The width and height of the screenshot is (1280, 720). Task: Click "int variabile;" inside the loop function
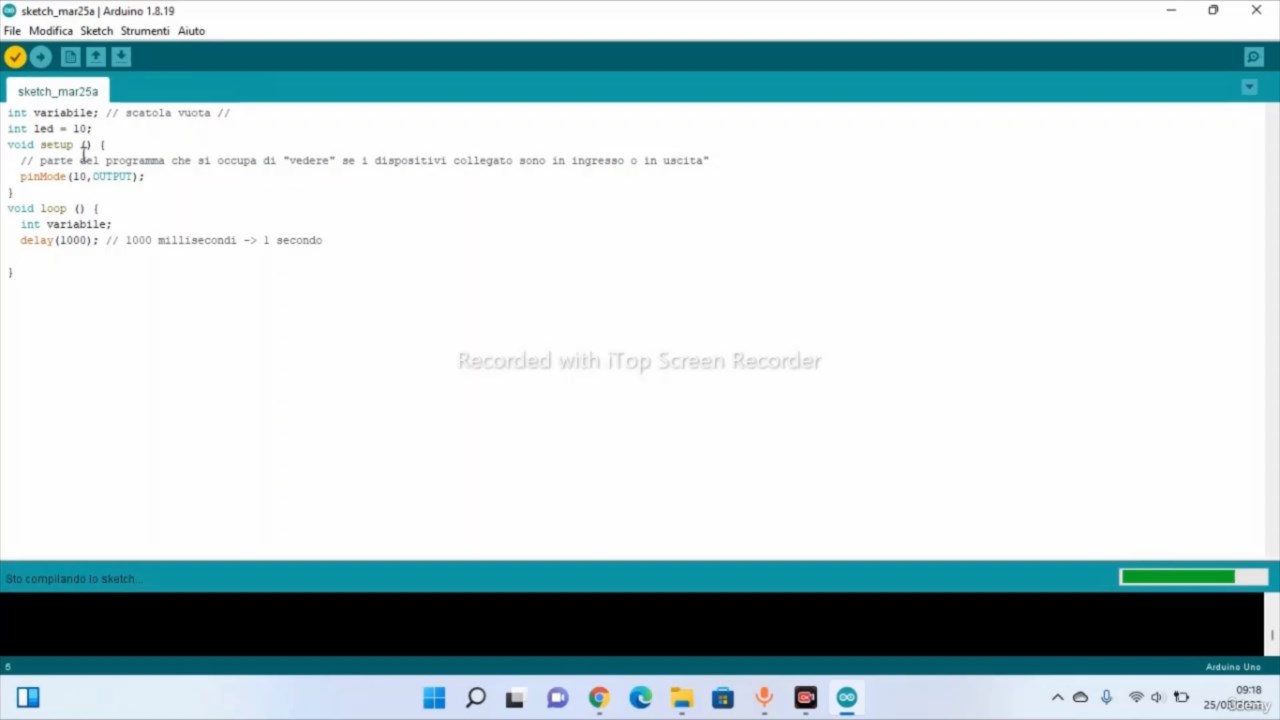(66, 225)
